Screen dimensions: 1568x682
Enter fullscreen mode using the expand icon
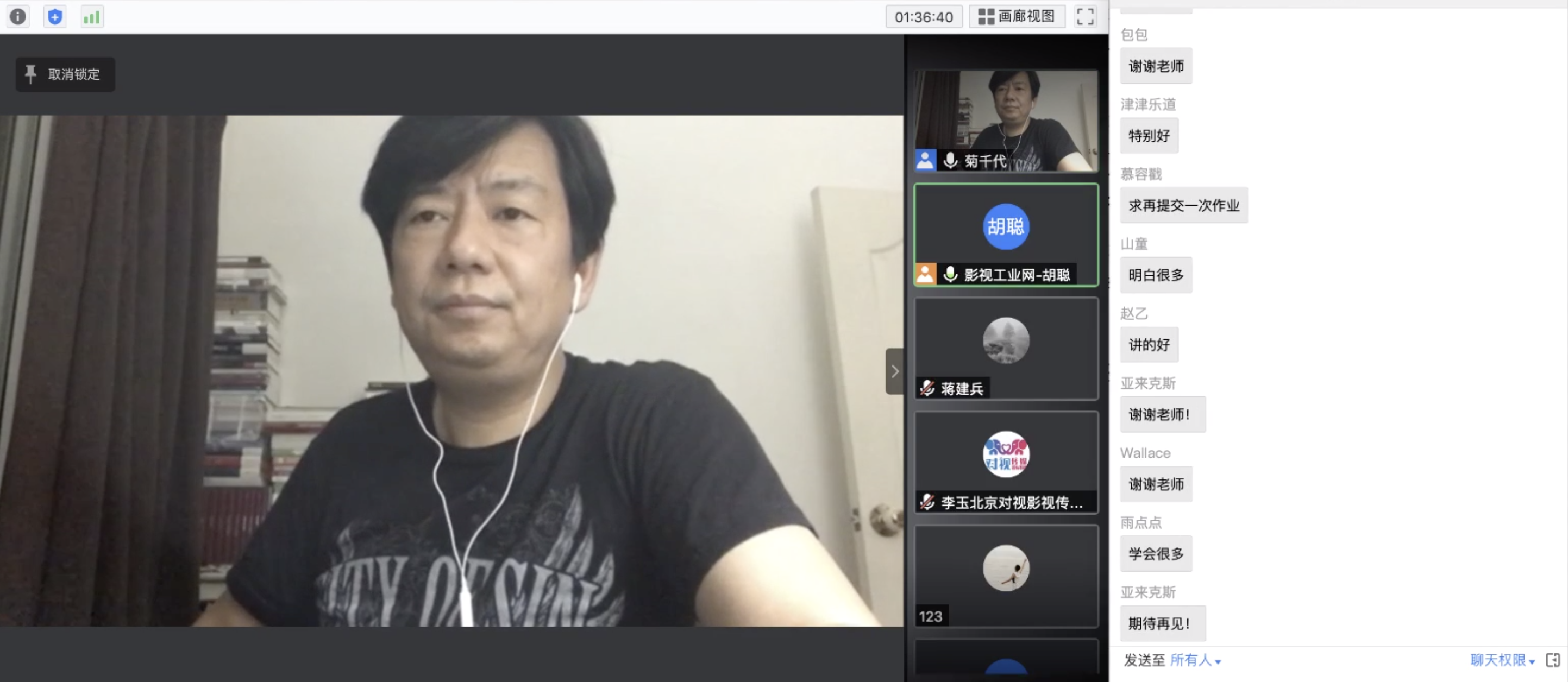[1084, 16]
